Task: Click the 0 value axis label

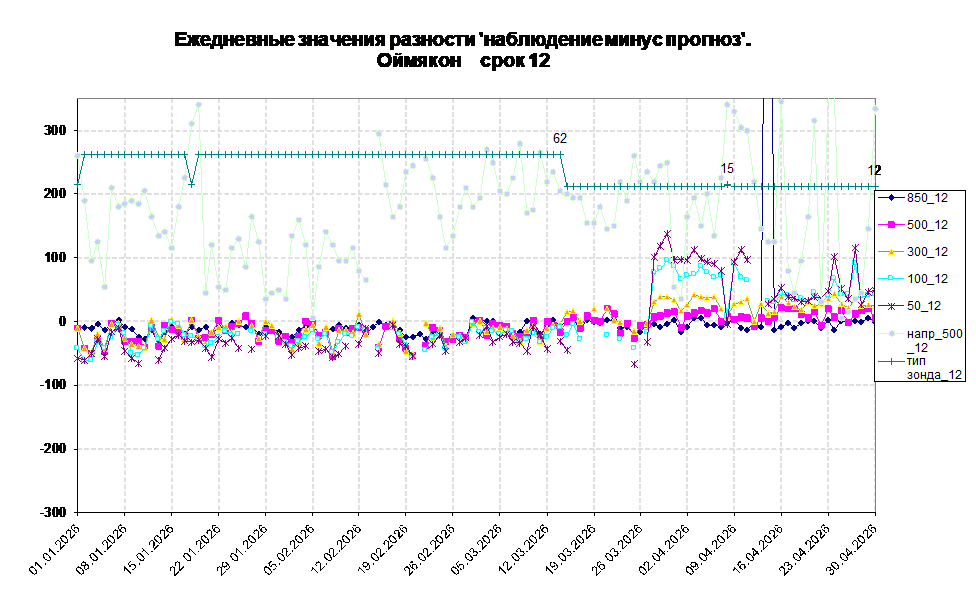Action: (62, 321)
